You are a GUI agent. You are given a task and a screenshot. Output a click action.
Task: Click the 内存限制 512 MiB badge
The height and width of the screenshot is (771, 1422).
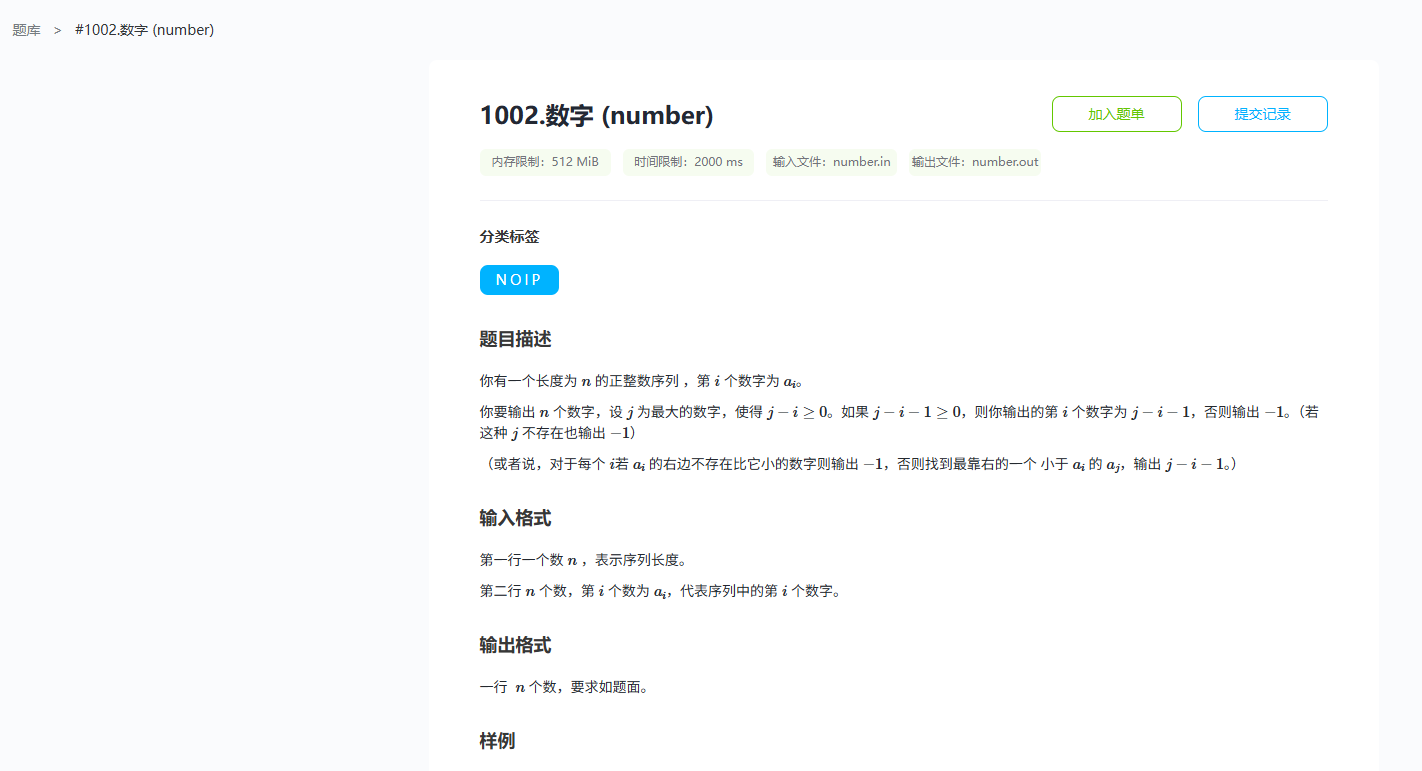(x=545, y=162)
